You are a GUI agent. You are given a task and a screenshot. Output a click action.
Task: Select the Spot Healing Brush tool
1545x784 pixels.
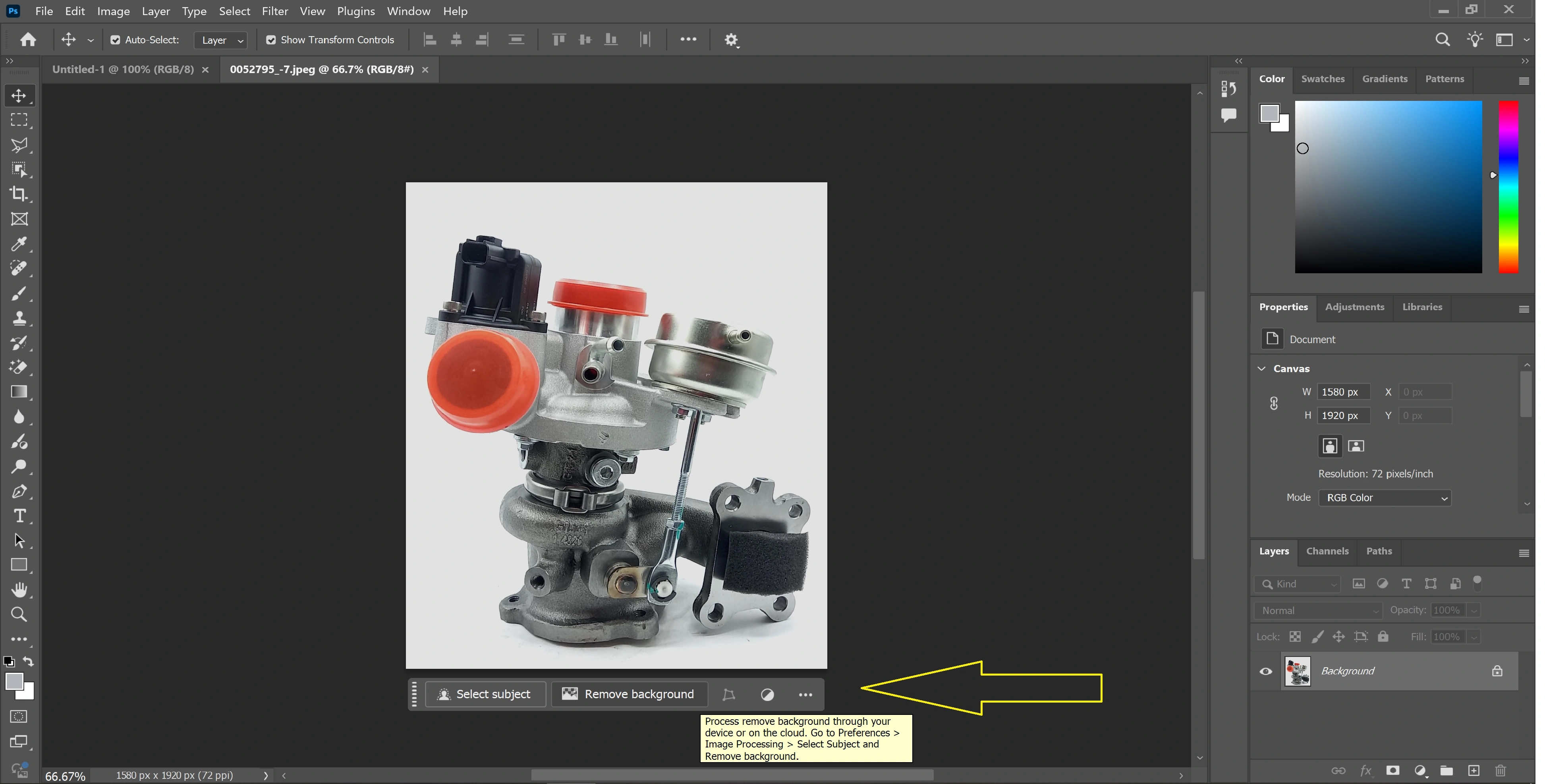19,268
